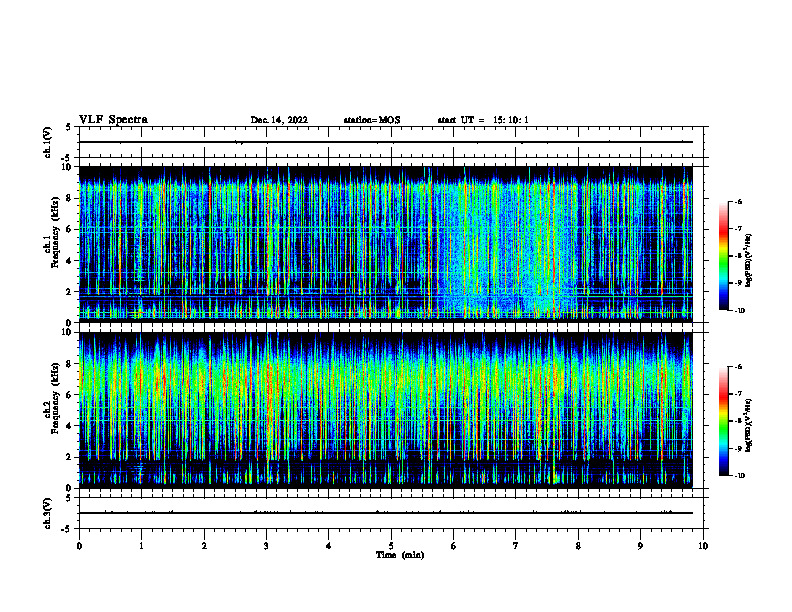Image resolution: width=792 pixels, height=612 pixels.
Task: Click the ch.1 spectrogram color scale bar
Action: click(723, 256)
